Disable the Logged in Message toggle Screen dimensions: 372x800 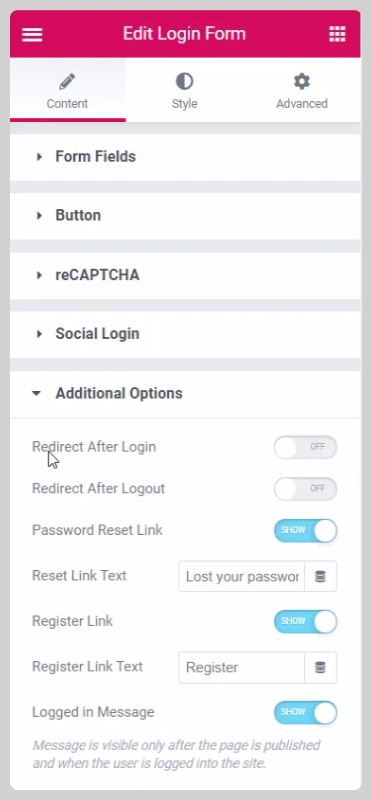pos(306,712)
